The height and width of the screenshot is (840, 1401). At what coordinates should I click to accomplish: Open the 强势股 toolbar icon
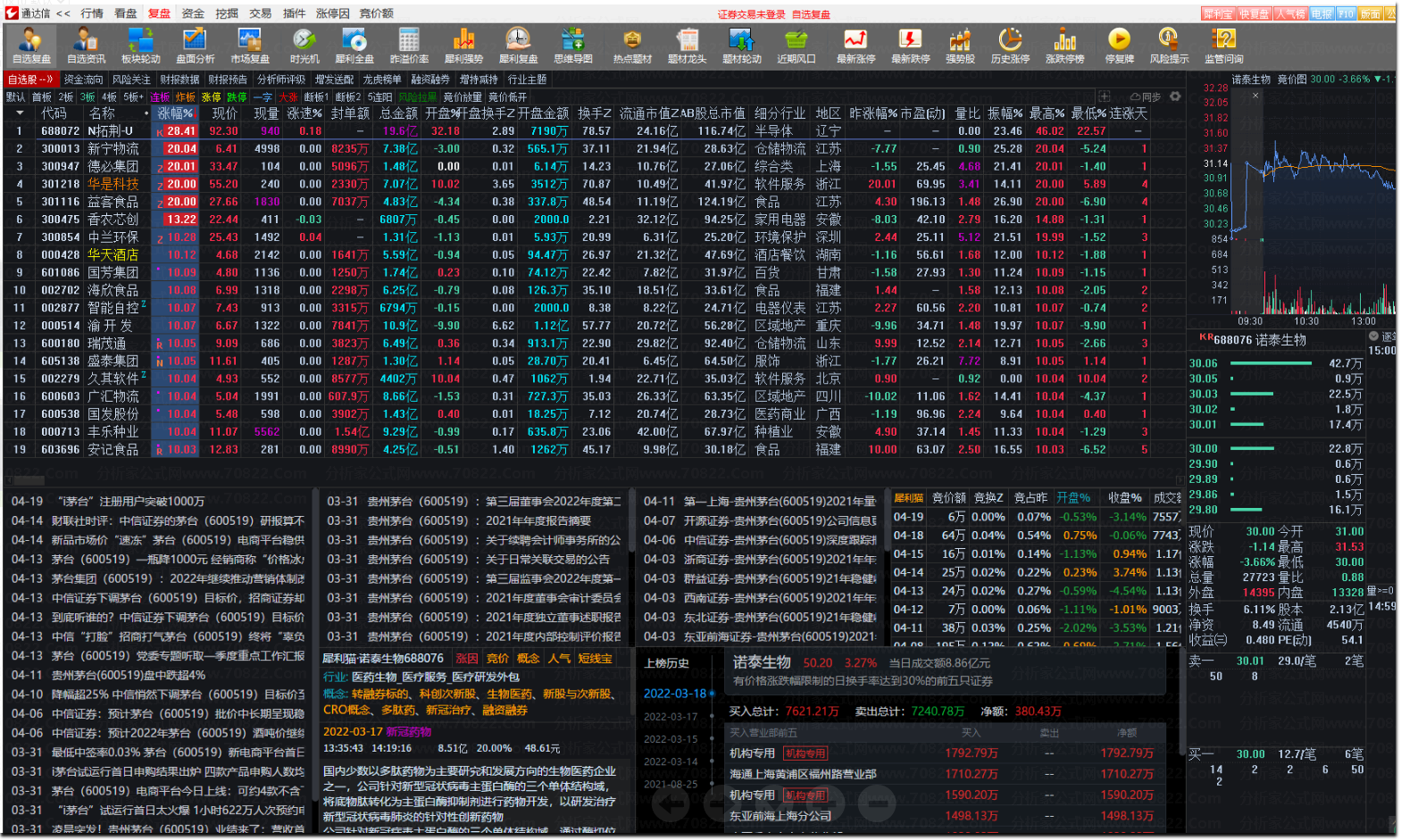click(x=960, y=46)
